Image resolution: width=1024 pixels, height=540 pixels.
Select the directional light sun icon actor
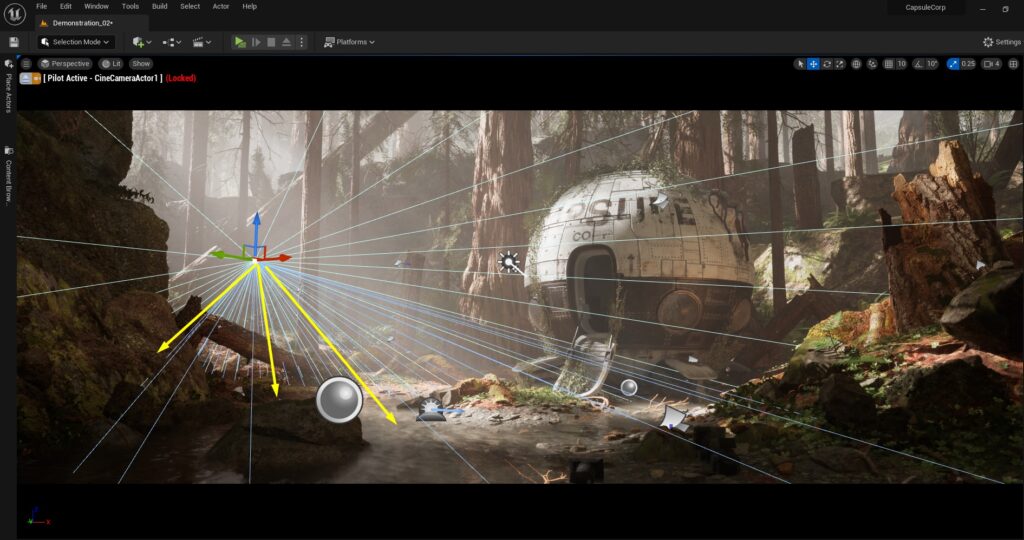pyautogui.click(x=509, y=262)
